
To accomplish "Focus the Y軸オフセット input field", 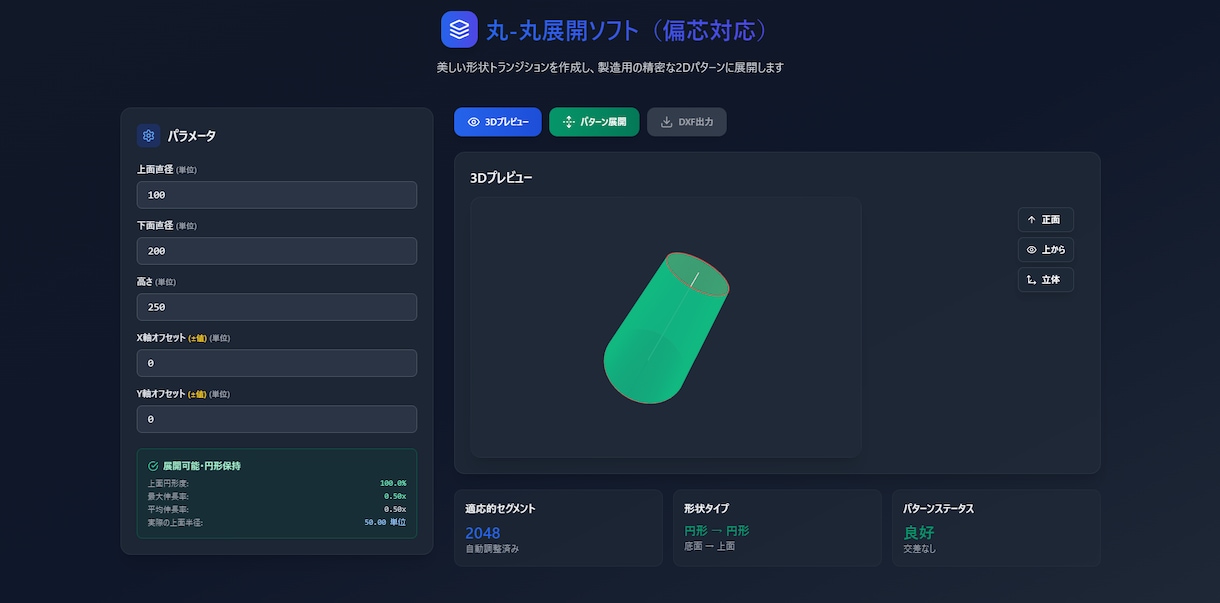I will tap(277, 419).
